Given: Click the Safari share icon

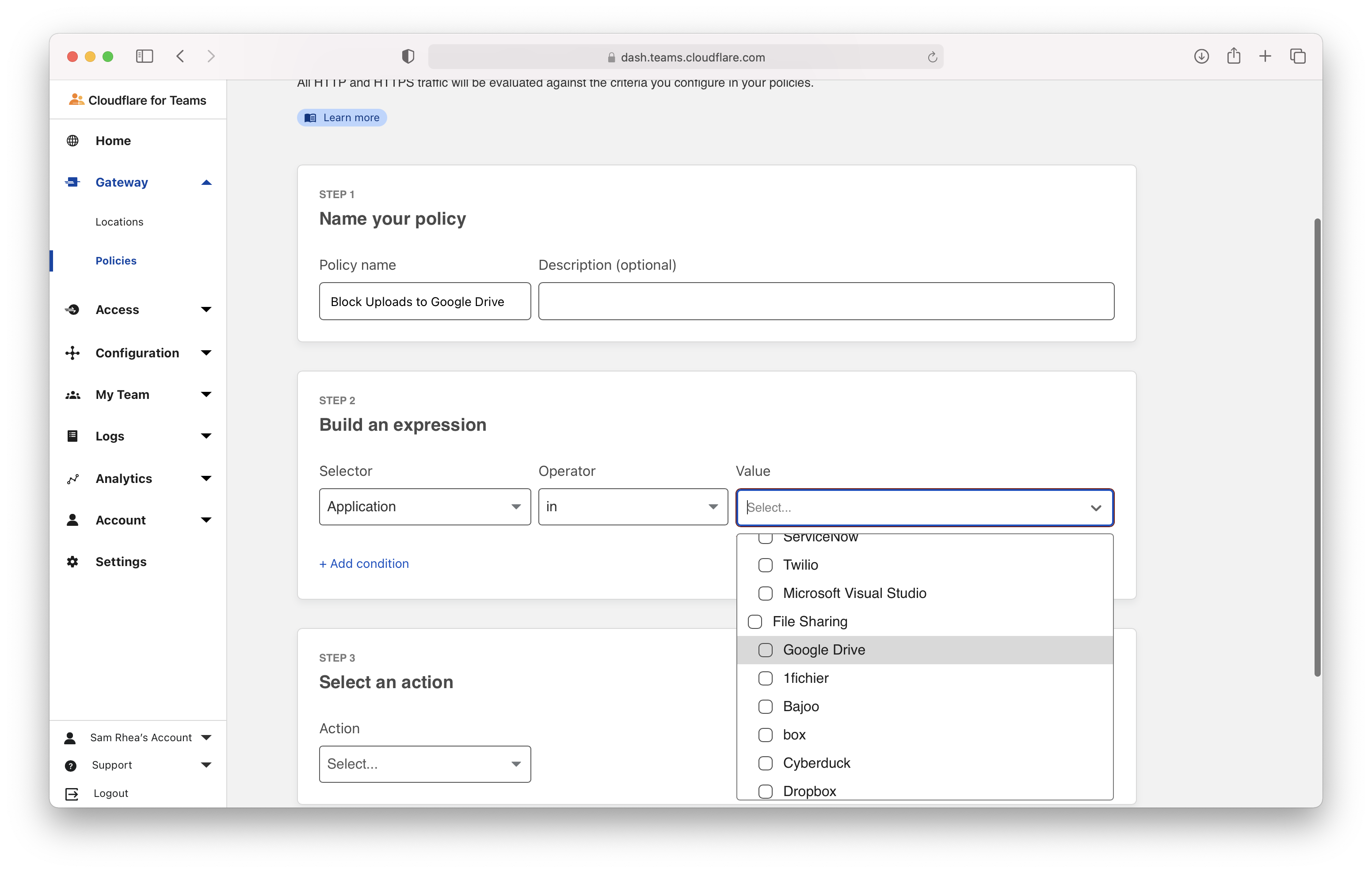Looking at the screenshot, I should coord(1234,57).
